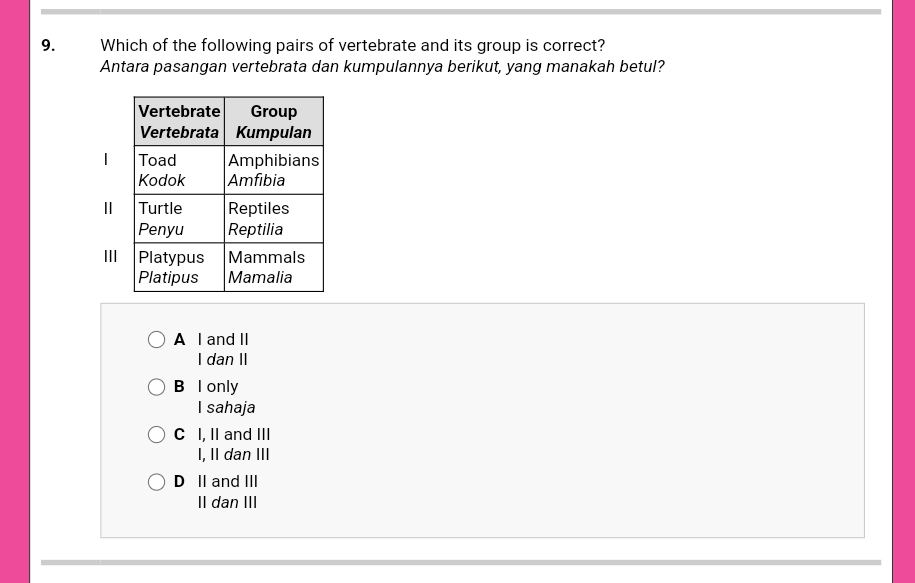Click the answer text 'I and II'
This screenshot has height=583, width=915.
point(222,339)
